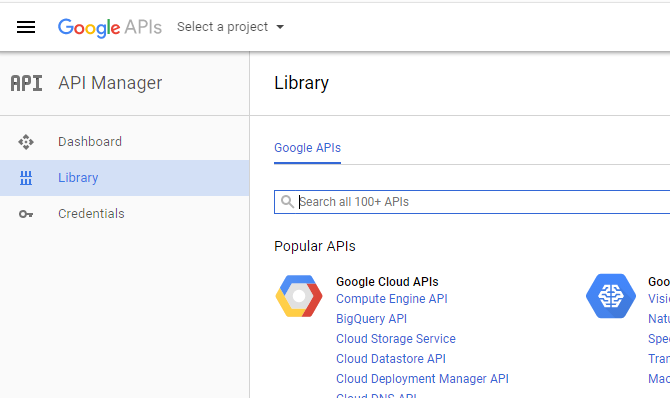Click the API Manager heading
The image size is (670, 398).
pos(110,83)
